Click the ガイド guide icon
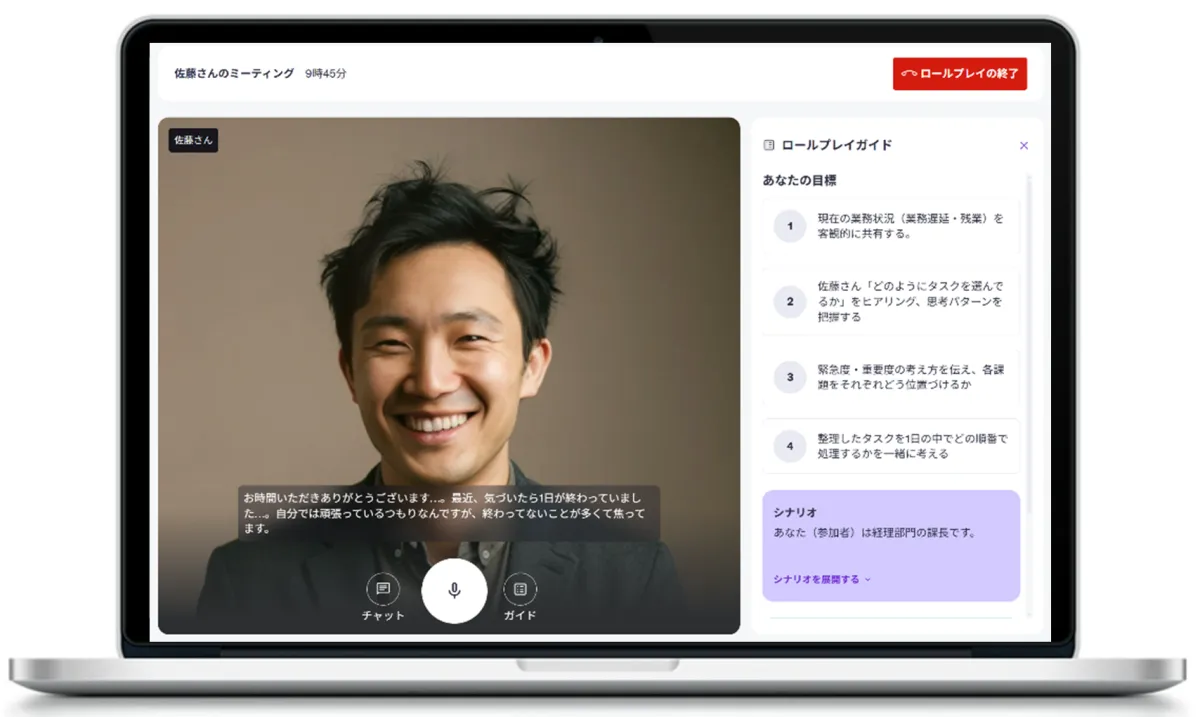The height and width of the screenshot is (717, 1200). [519, 589]
